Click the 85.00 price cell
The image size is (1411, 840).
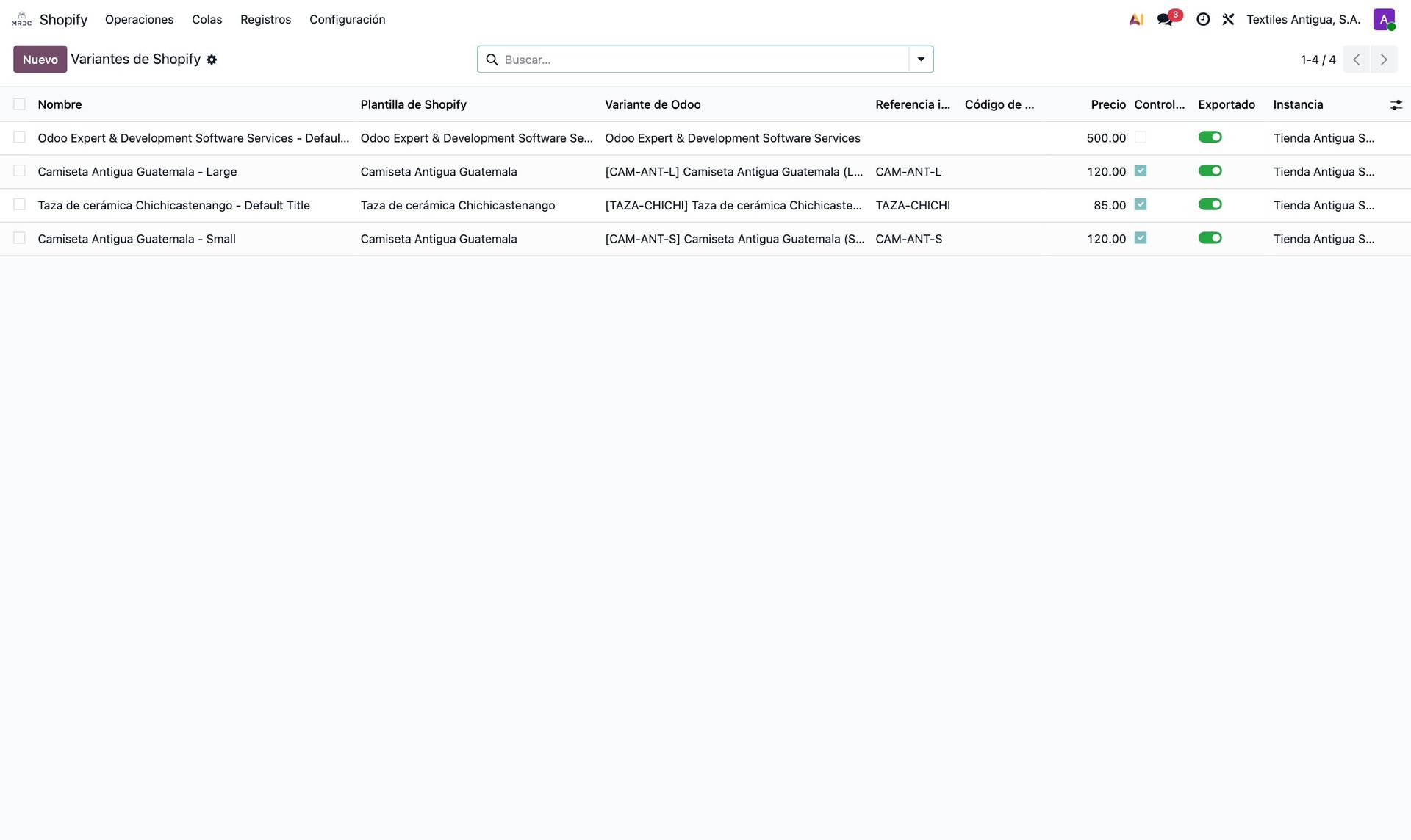pos(1110,205)
